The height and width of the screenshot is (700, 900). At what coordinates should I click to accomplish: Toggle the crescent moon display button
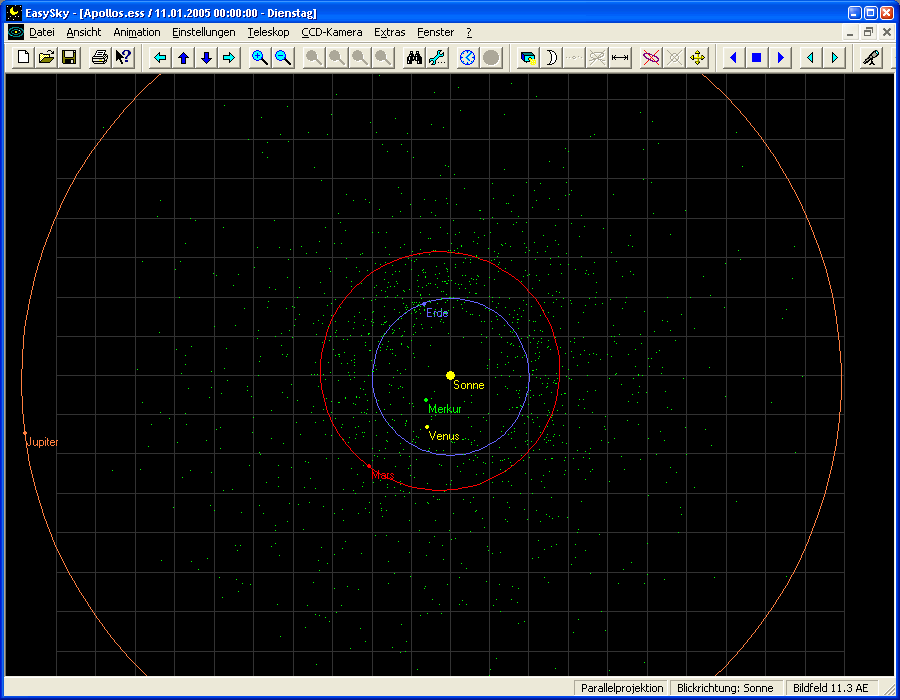pos(551,58)
